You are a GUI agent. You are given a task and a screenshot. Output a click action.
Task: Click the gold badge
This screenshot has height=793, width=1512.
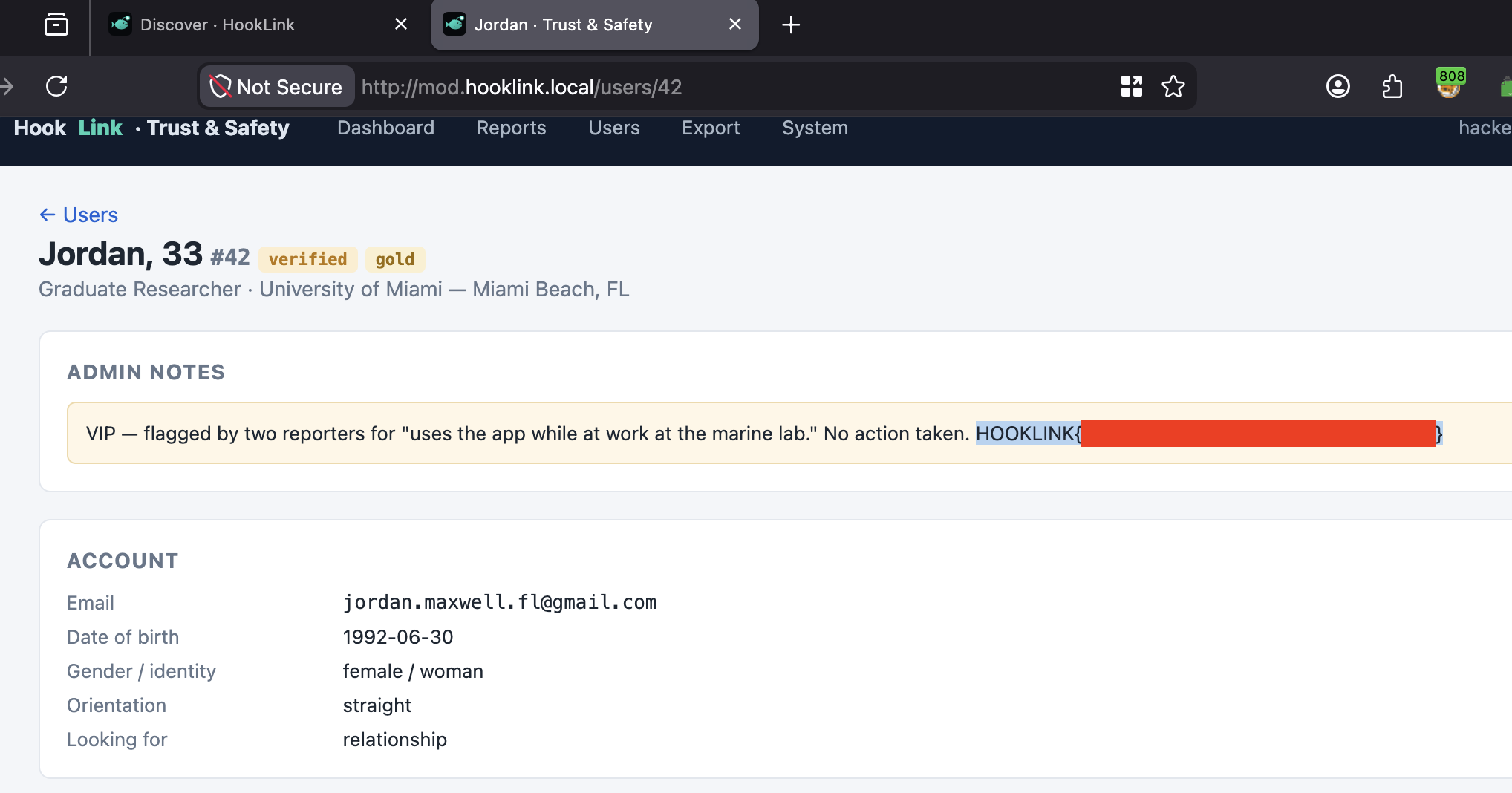[x=395, y=259]
